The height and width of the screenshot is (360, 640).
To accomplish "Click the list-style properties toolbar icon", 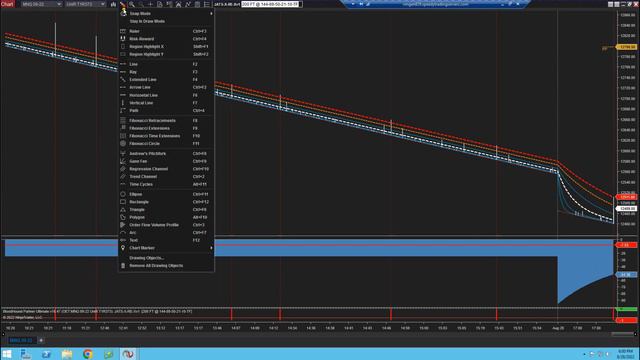I will coord(207,4).
